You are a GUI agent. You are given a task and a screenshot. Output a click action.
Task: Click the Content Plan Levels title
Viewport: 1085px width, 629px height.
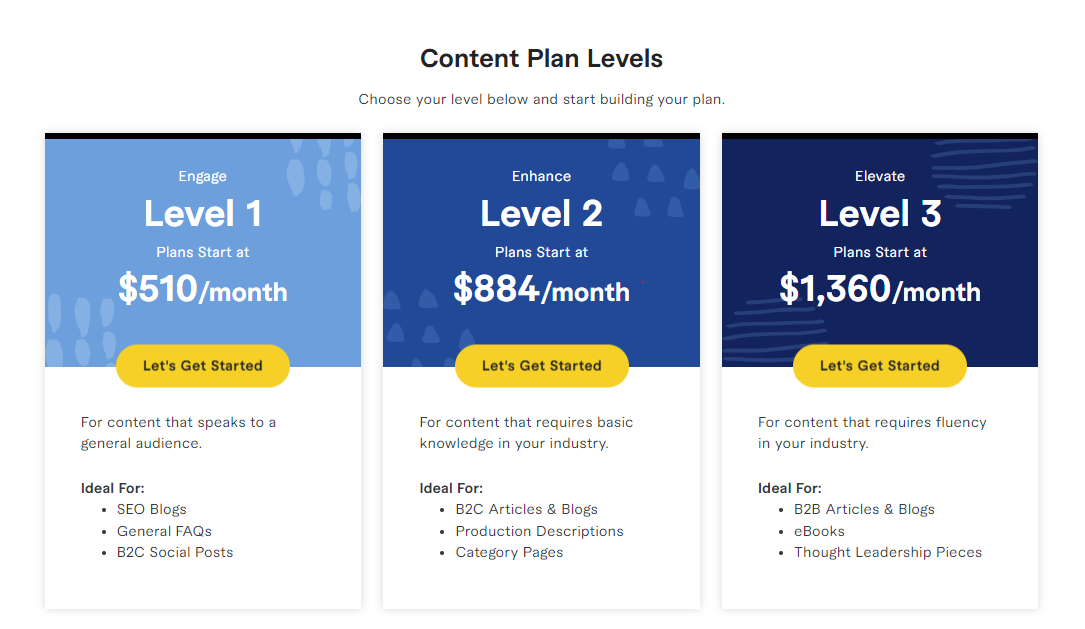tap(541, 59)
